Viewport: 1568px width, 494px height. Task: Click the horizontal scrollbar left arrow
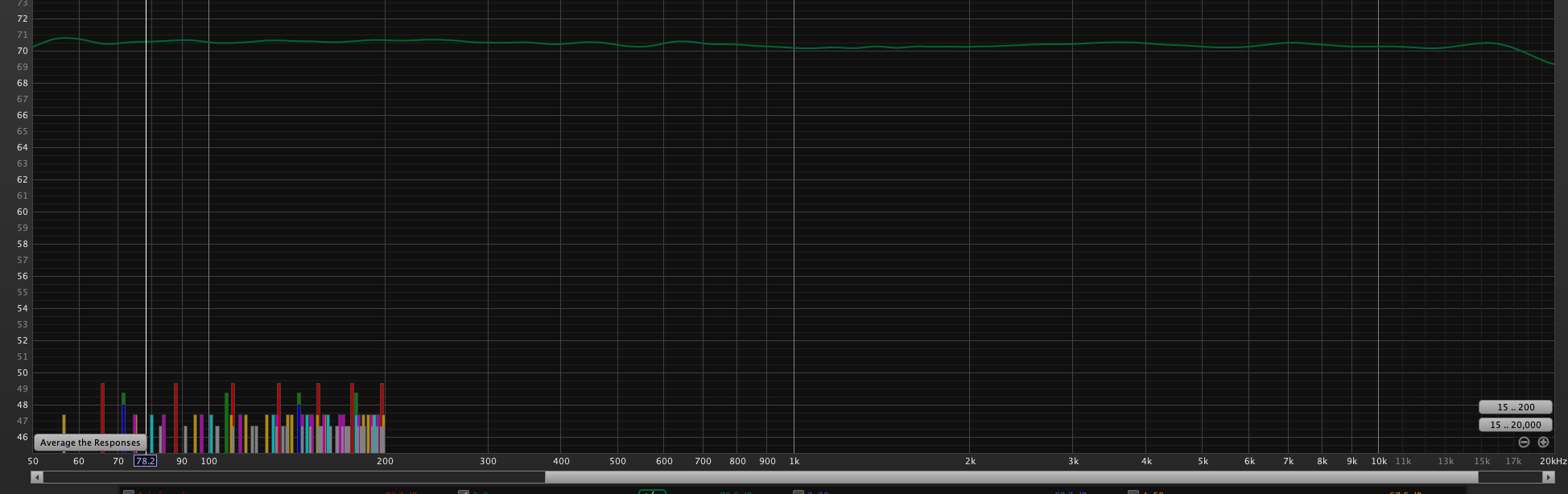pyautogui.click(x=36, y=477)
